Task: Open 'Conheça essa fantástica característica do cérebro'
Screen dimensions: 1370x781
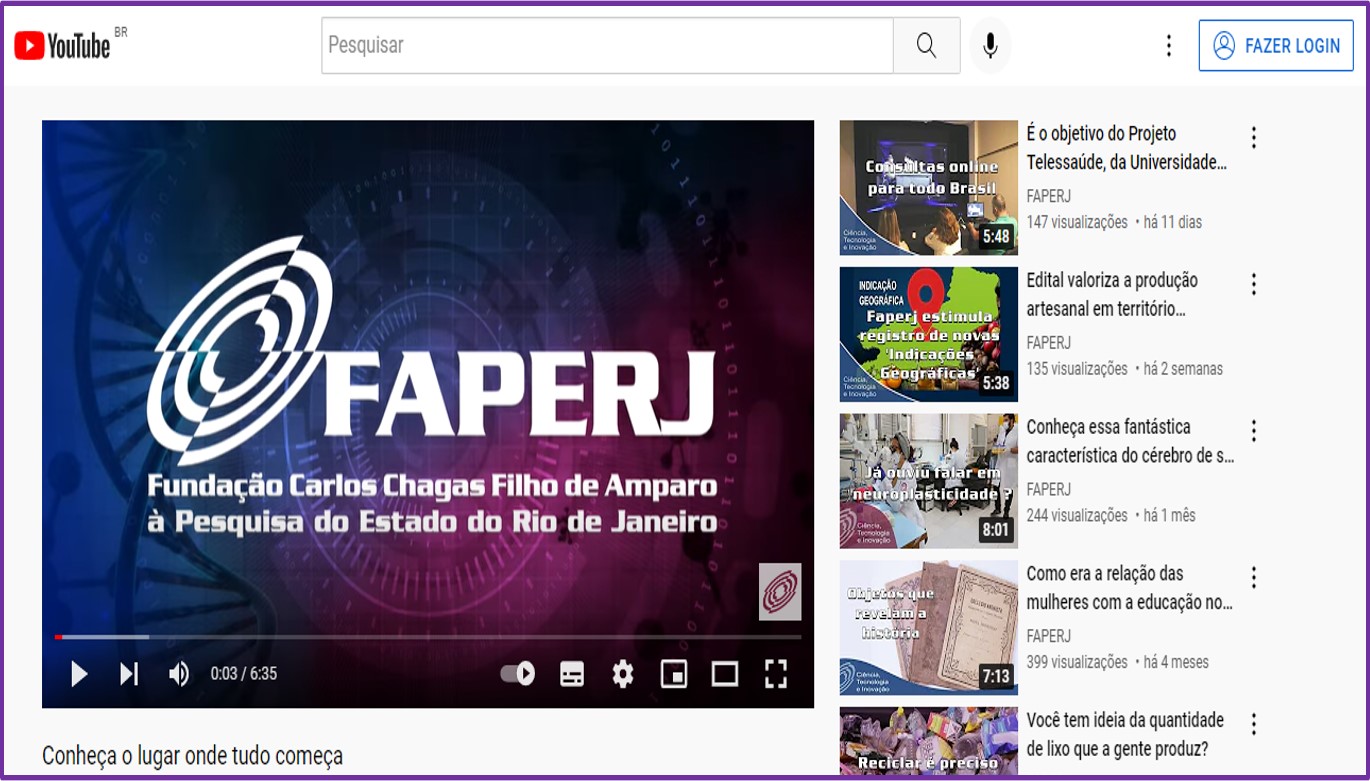Action: (x=1131, y=441)
